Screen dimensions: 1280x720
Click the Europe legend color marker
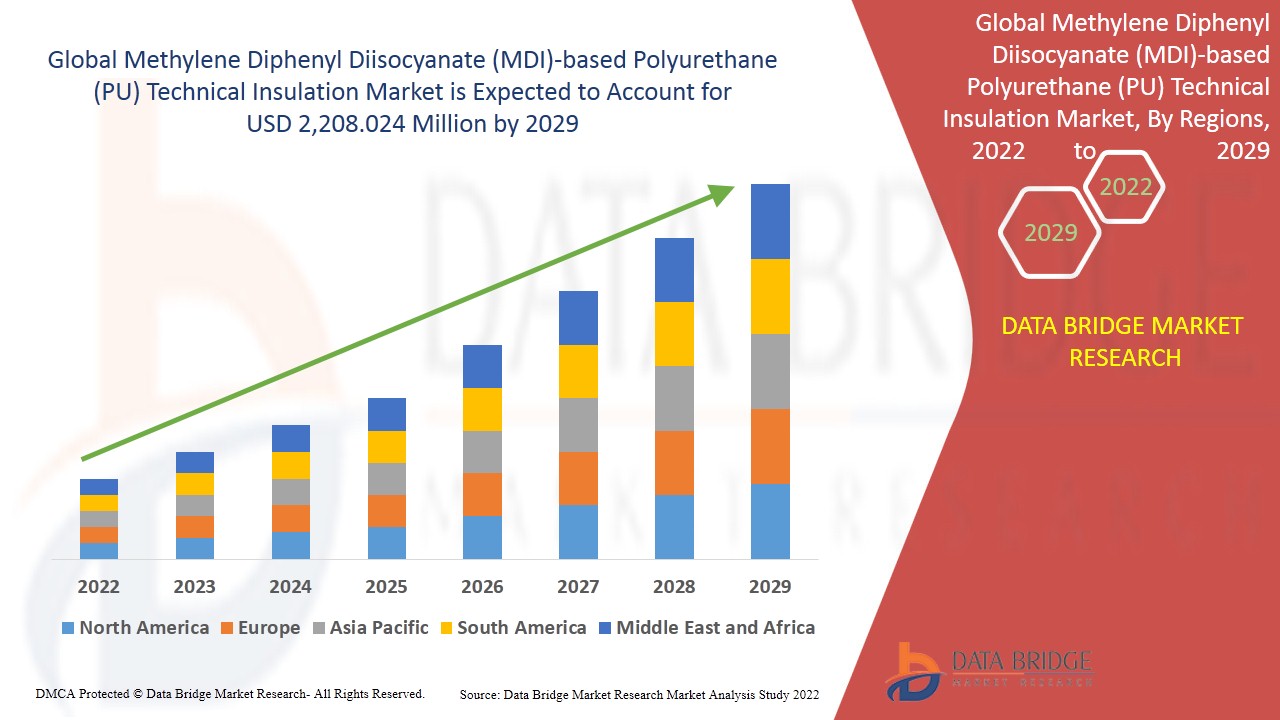point(225,628)
